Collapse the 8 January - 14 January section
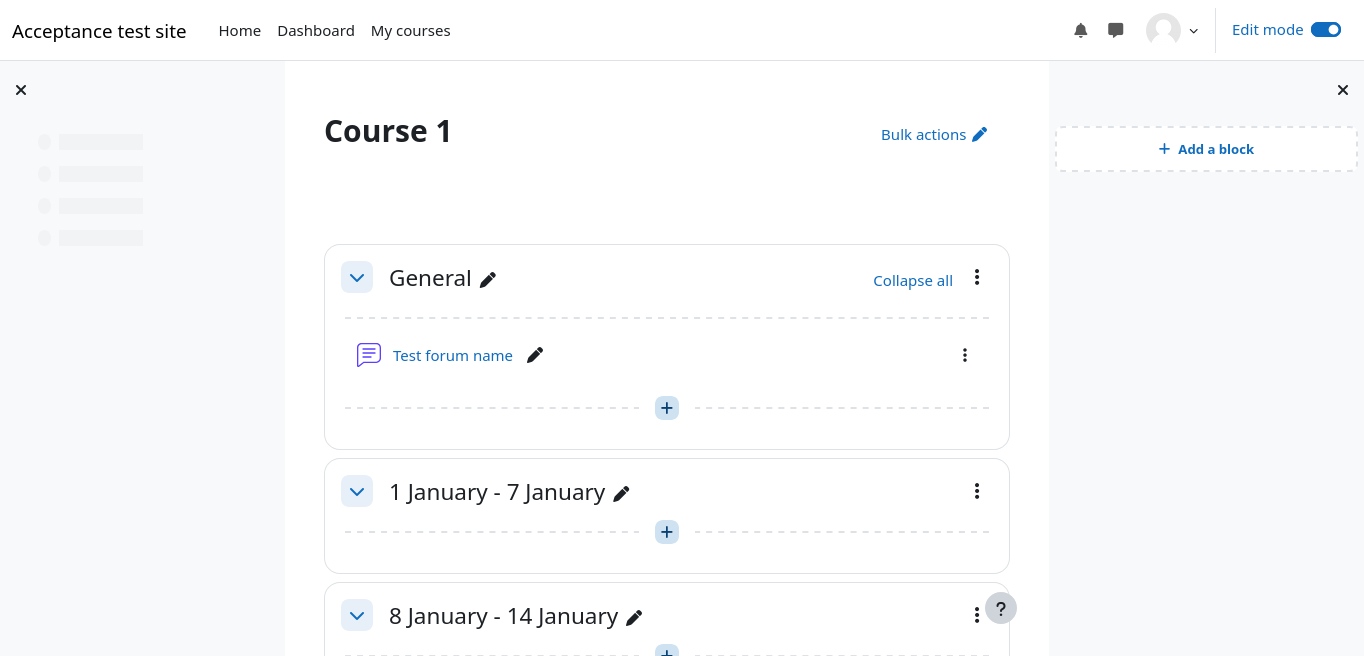The height and width of the screenshot is (656, 1364). click(x=357, y=616)
